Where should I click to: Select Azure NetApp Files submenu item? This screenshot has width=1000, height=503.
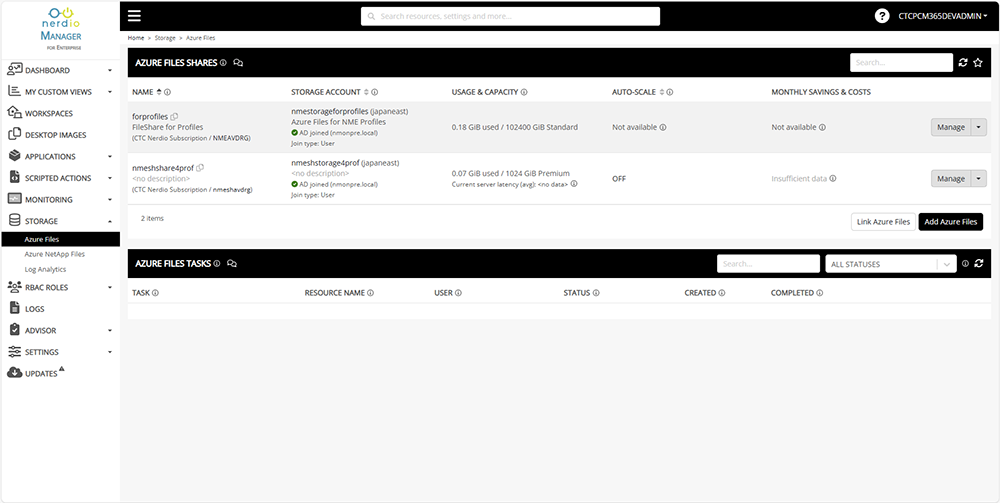(54, 254)
